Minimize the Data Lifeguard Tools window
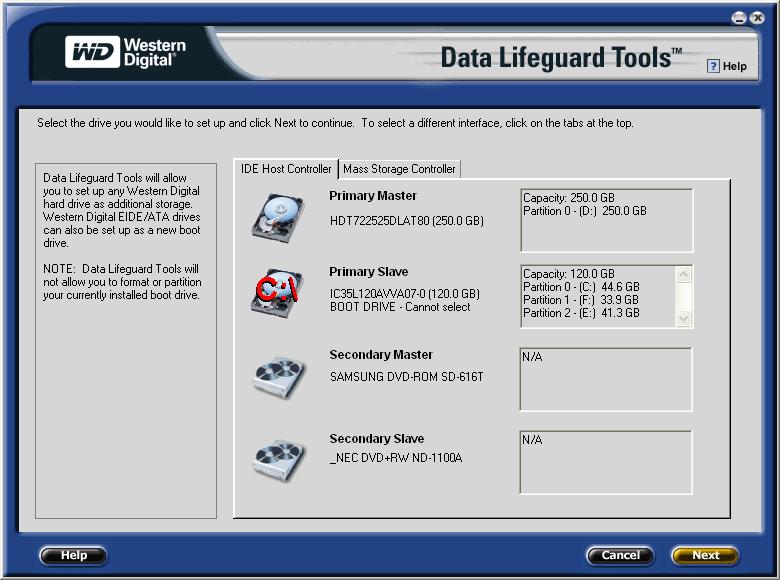Screen dimensions: 780x580 (739, 18)
